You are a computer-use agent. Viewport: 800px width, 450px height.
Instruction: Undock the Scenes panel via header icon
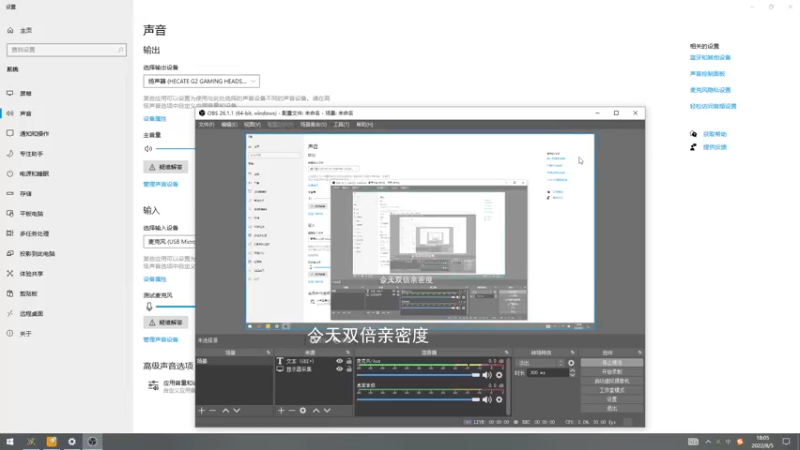pos(268,353)
